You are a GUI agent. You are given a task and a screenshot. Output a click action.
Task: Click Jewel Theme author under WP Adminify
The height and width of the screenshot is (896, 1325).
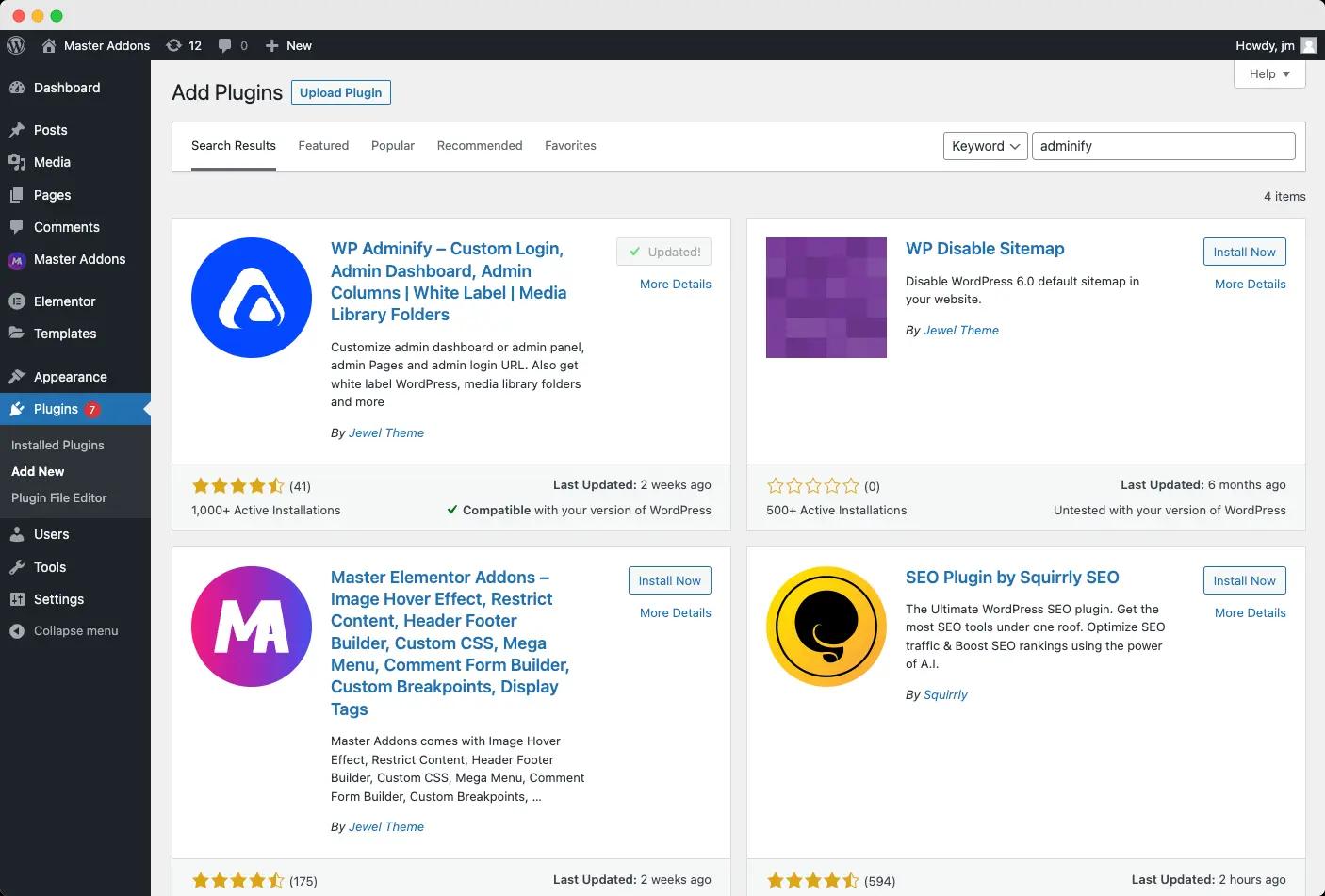tap(386, 432)
